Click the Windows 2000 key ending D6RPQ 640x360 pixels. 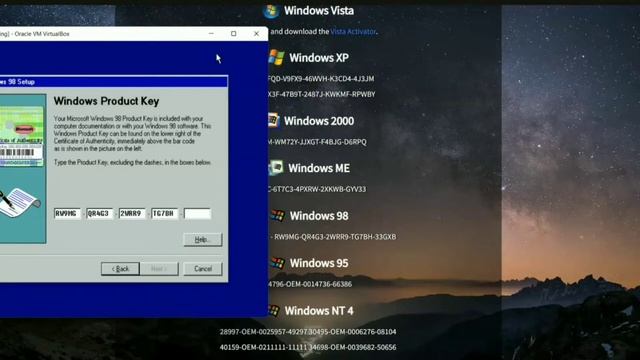pos(318,142)
